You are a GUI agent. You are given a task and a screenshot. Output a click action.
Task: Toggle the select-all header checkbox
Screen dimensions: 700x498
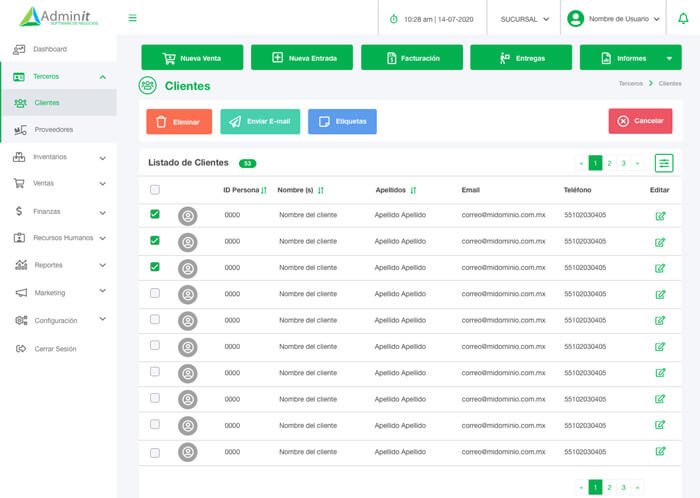155,190
